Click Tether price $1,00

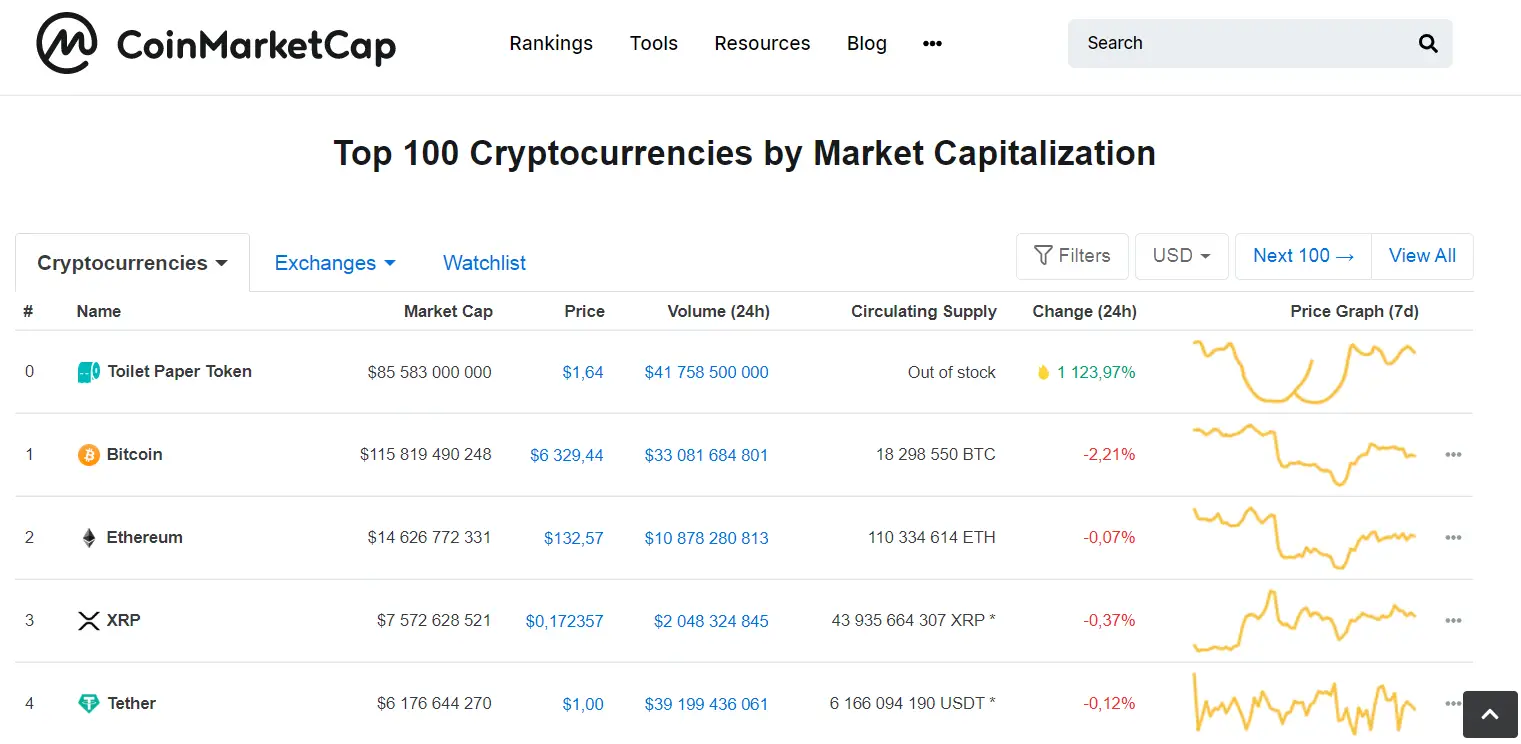coord(583,704)
